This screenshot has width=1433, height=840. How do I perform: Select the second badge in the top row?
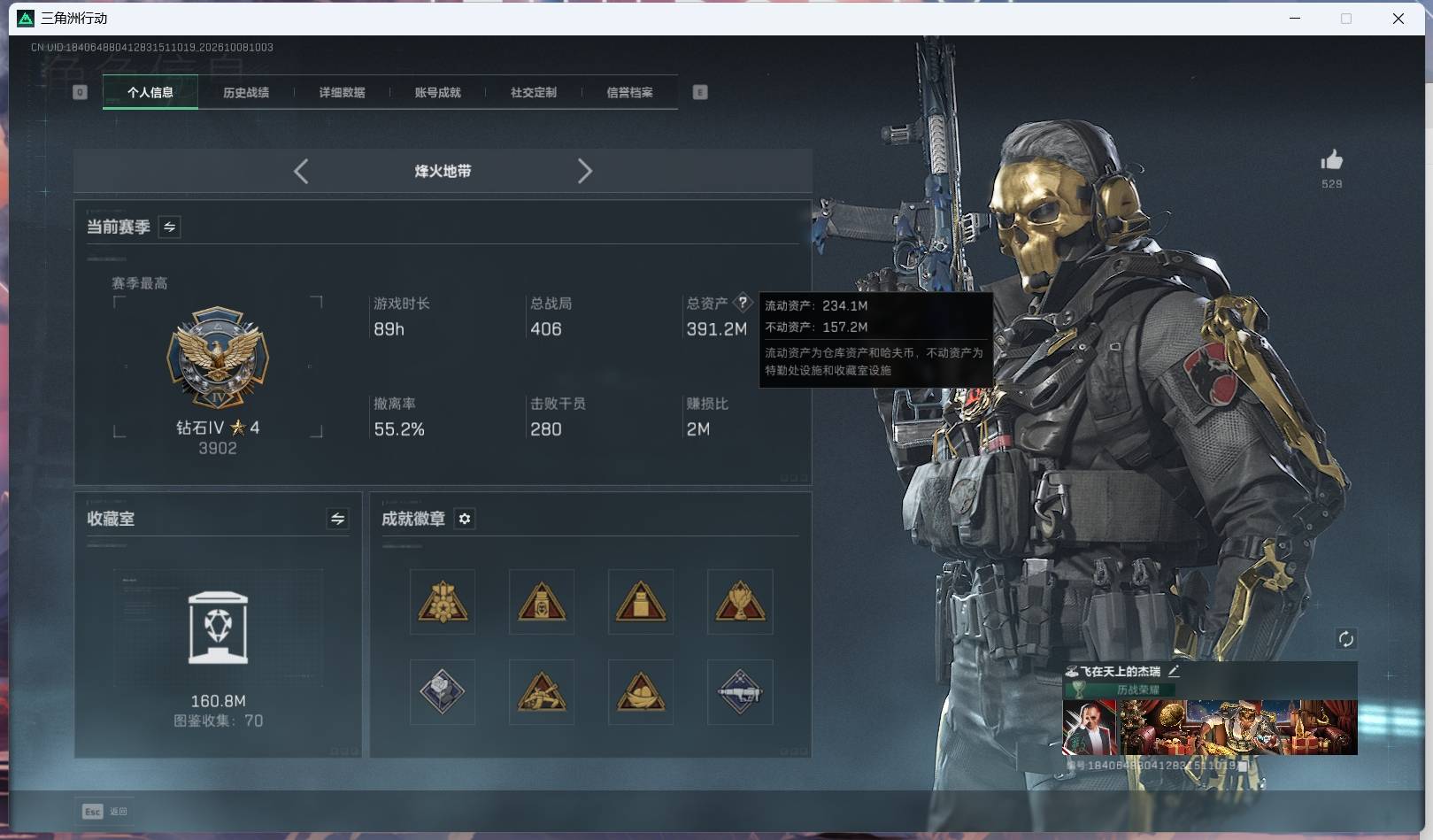pyautogui.click(x=542, y=602)
